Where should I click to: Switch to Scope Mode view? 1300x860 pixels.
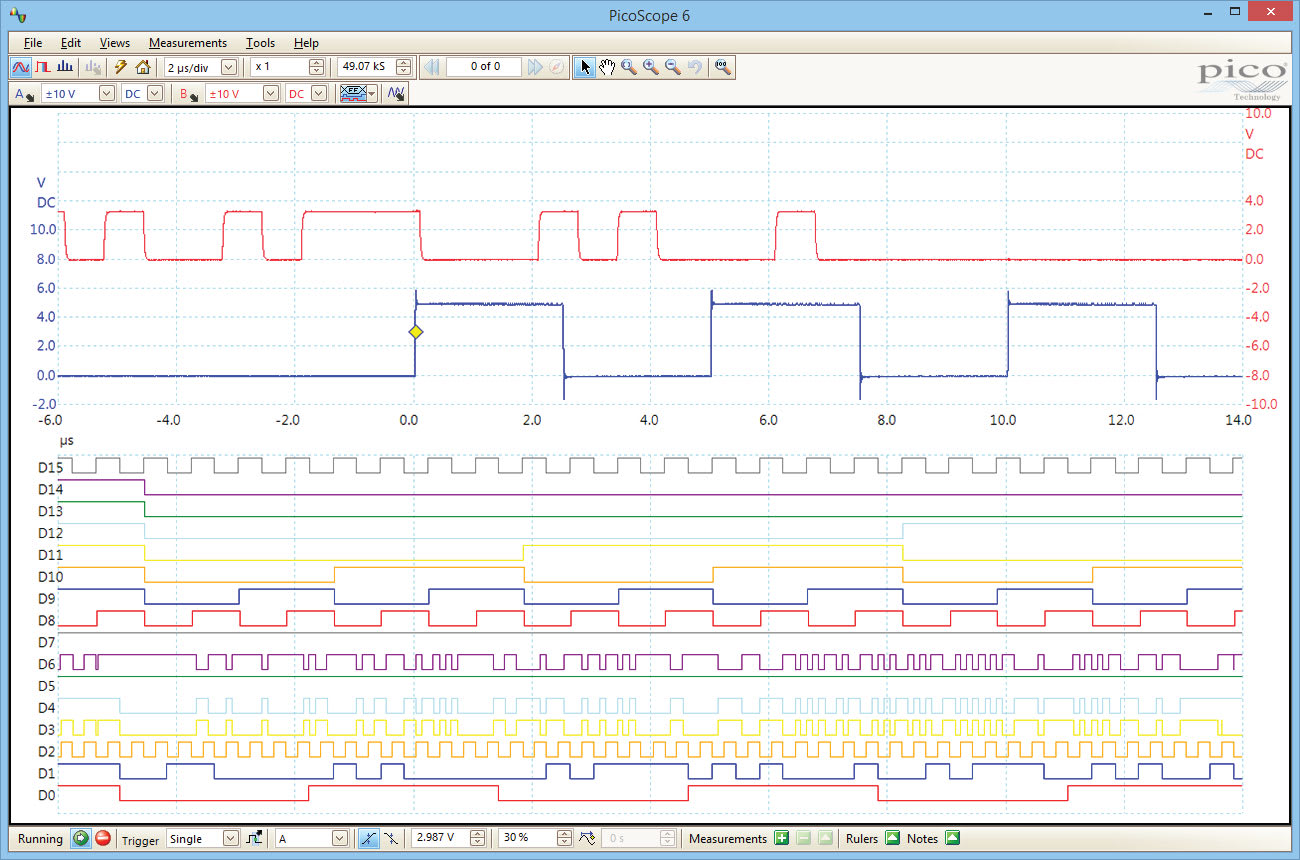[20, 67]
